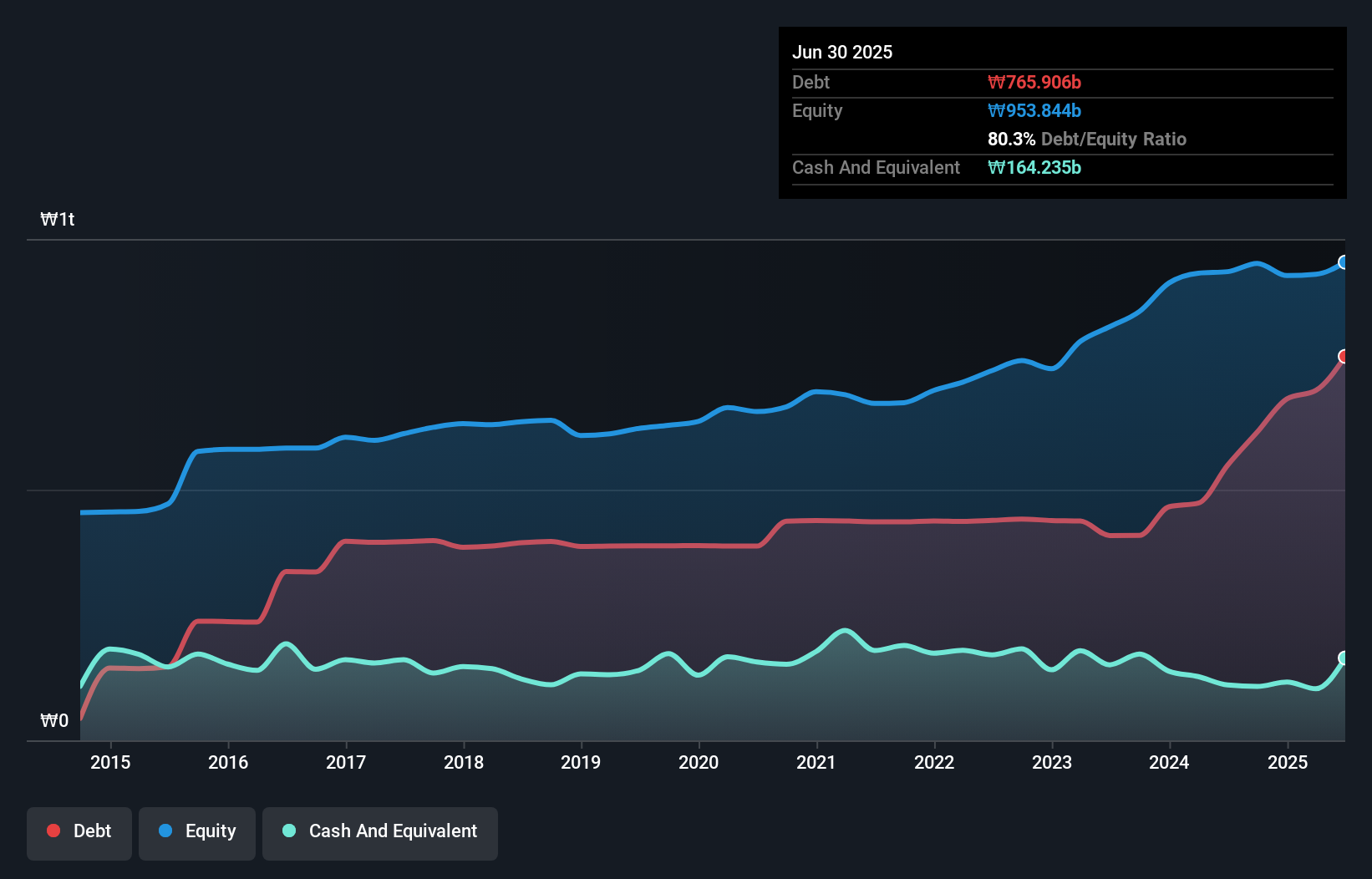Toggle the Cash And Equivalent legend series

pos(380,831)
